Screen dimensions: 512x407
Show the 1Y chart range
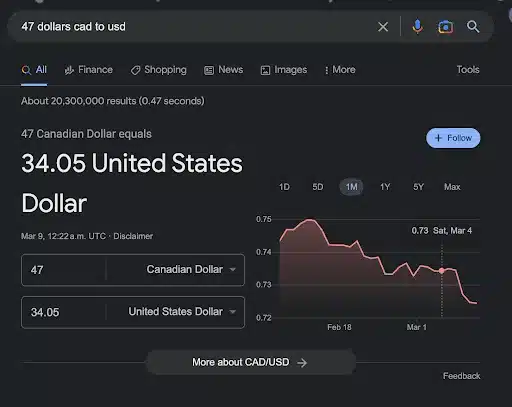point(385,187)
